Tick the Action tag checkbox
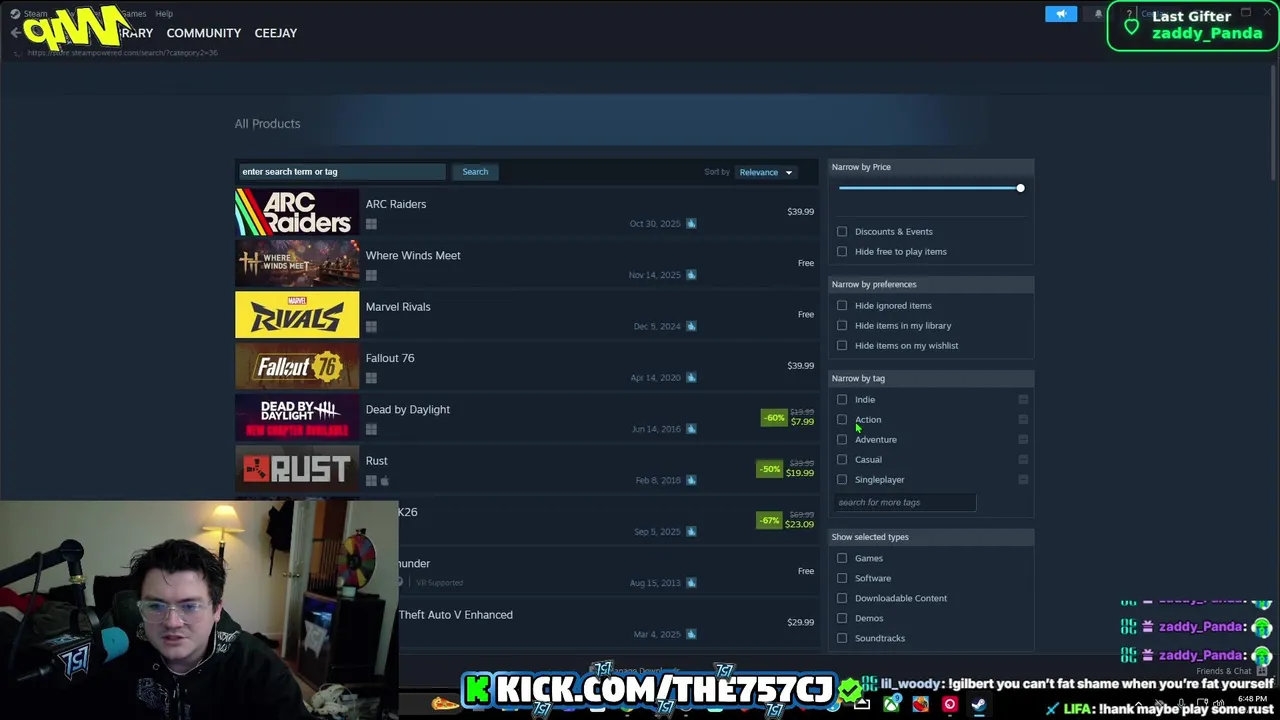The image size is (1280, 720). (842, 419)
